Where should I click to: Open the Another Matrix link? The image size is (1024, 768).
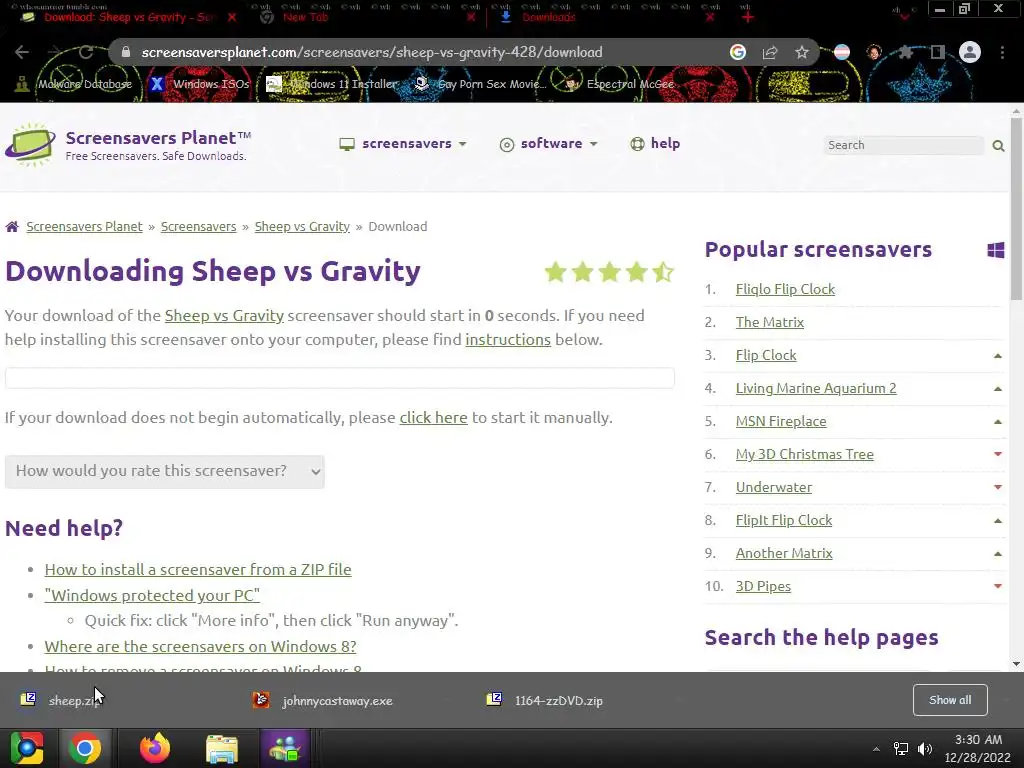click(x=784, y=553)
